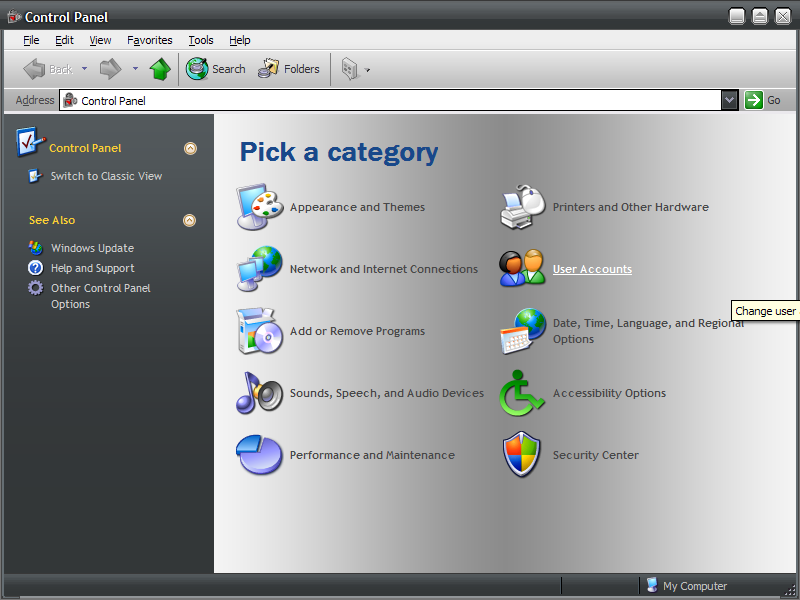The image size is (800, 600).
Task: Open the Accessibility Options wheelchair icon
Action: click(522, 393)
